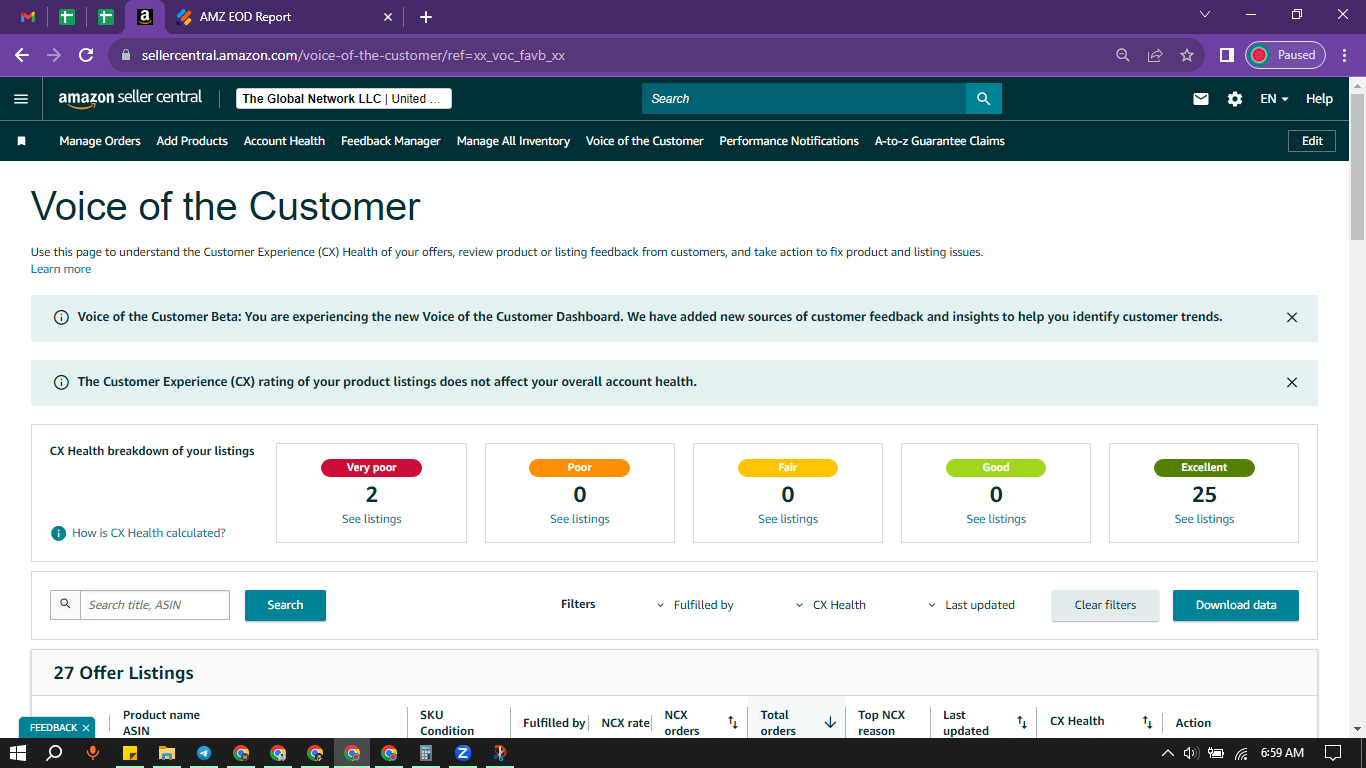This screenshot has height=768, width=1366.
Task: Switch to the AMZ EOD Report tab
Action: (x=285, y=17)
